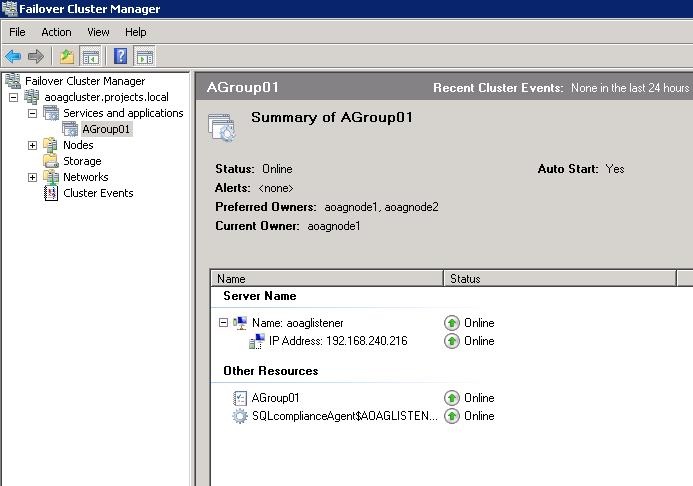The width and height of the screenshot is (693, 486).
Task: Click the large Summary of AGroup01 icon
Action: click(x=222, y=127)
